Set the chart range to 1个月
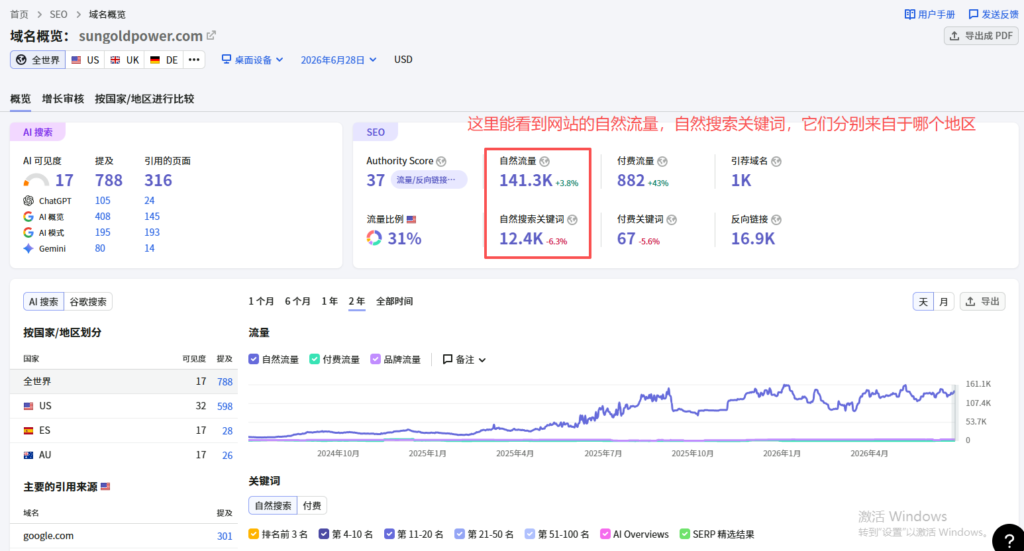 click(x=261, y=301)
